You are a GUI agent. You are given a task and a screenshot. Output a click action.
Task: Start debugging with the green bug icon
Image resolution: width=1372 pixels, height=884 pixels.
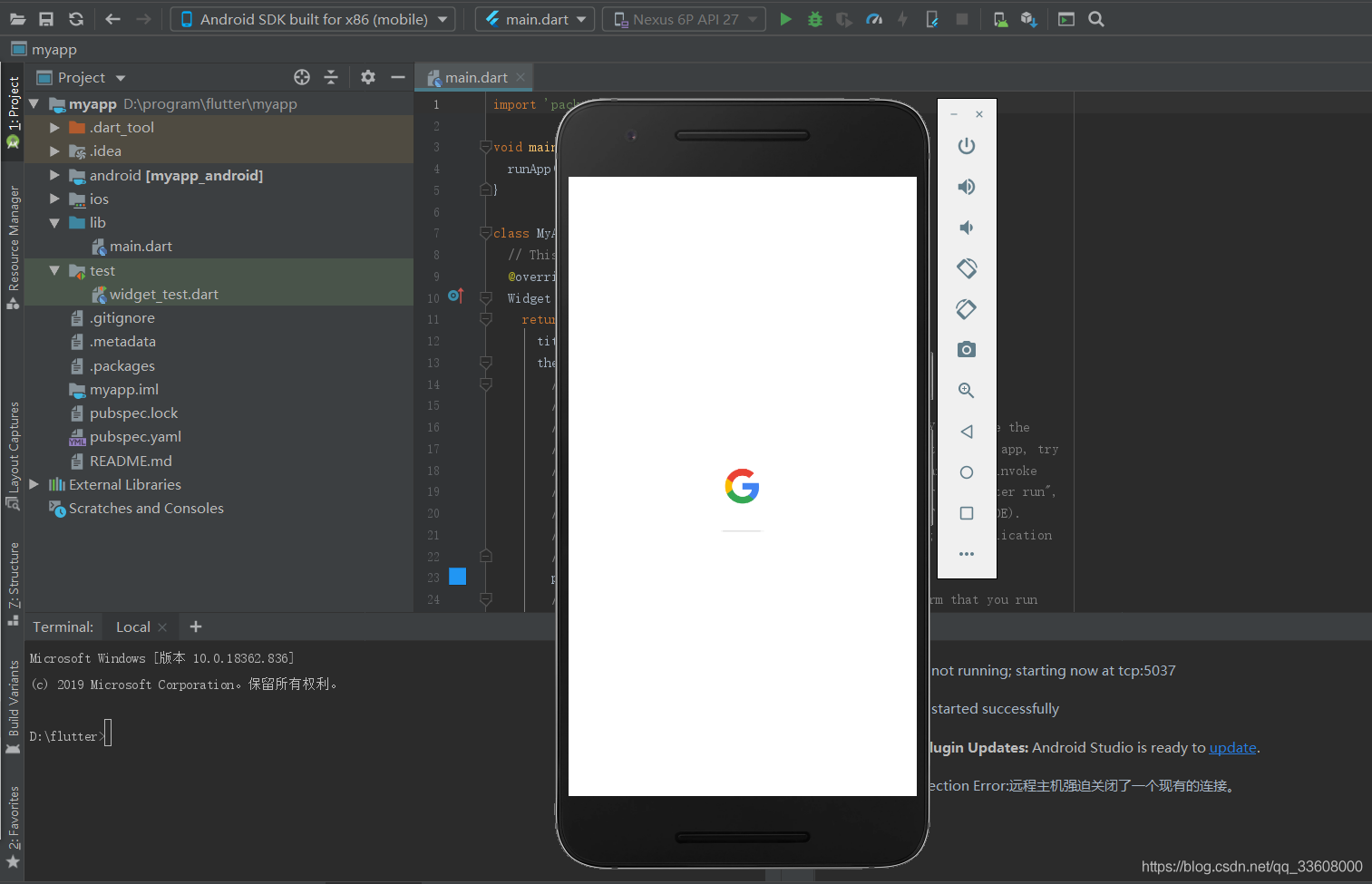[x=815, y=19]
